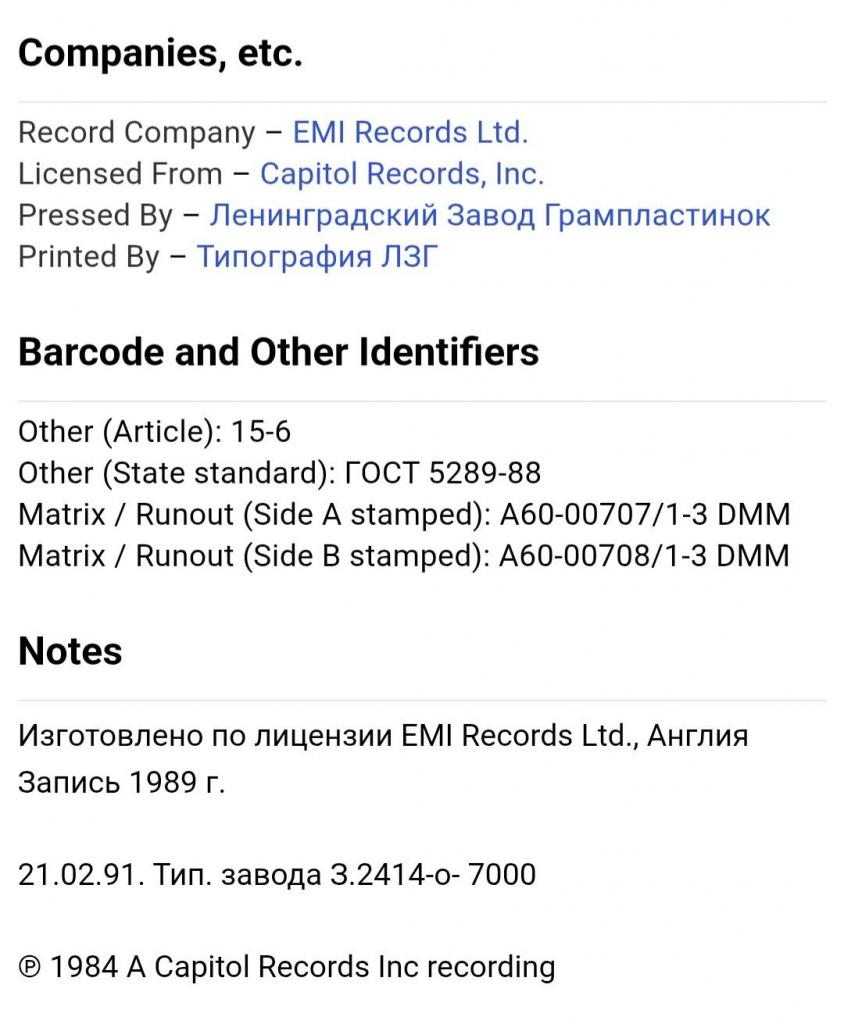
Task: Open the EMI Records Ltd. link
Action: click(410, 132)
